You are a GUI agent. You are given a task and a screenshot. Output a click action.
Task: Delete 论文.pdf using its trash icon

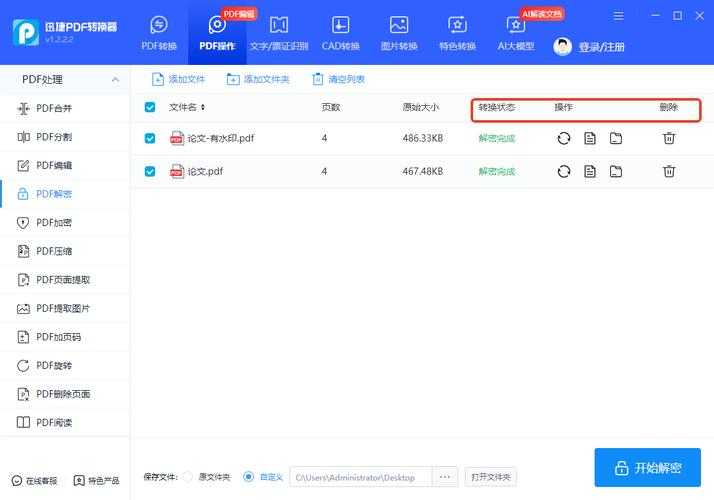click(669, 171)
